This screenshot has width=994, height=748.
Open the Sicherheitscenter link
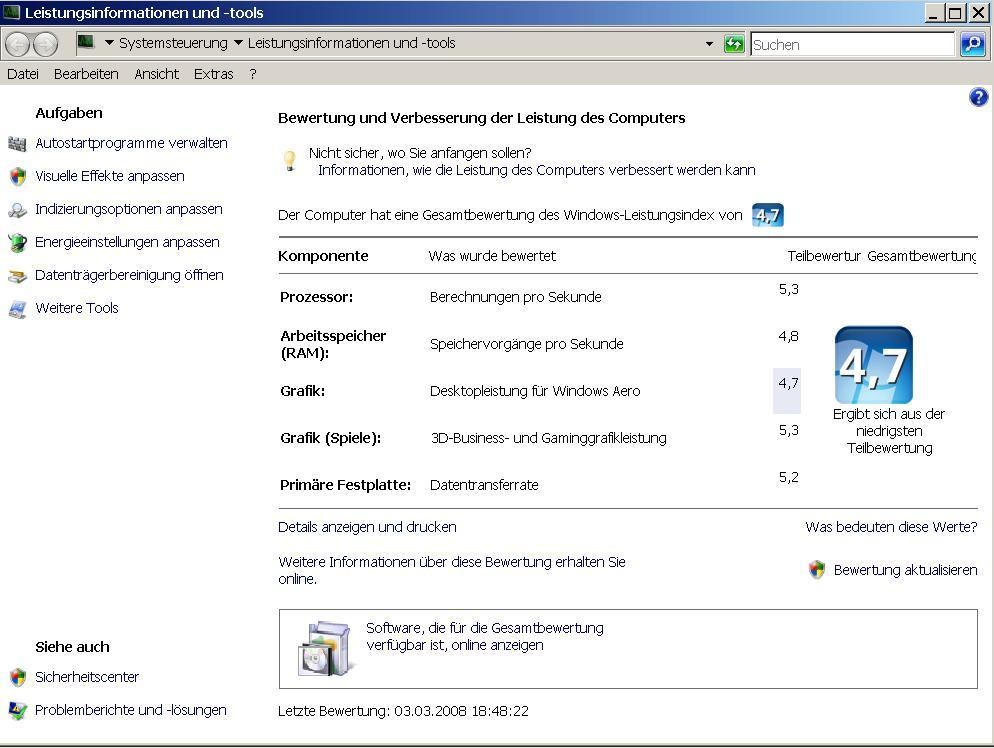87,677
